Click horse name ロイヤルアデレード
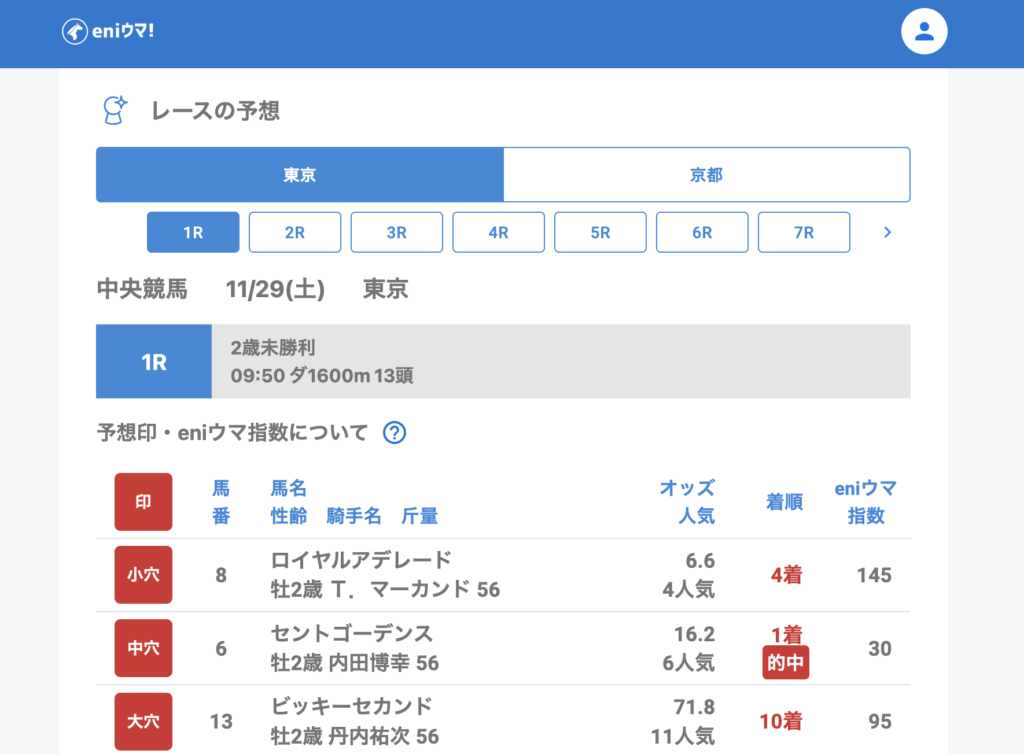Viewport: 1024px width, 754px height. 361,560
